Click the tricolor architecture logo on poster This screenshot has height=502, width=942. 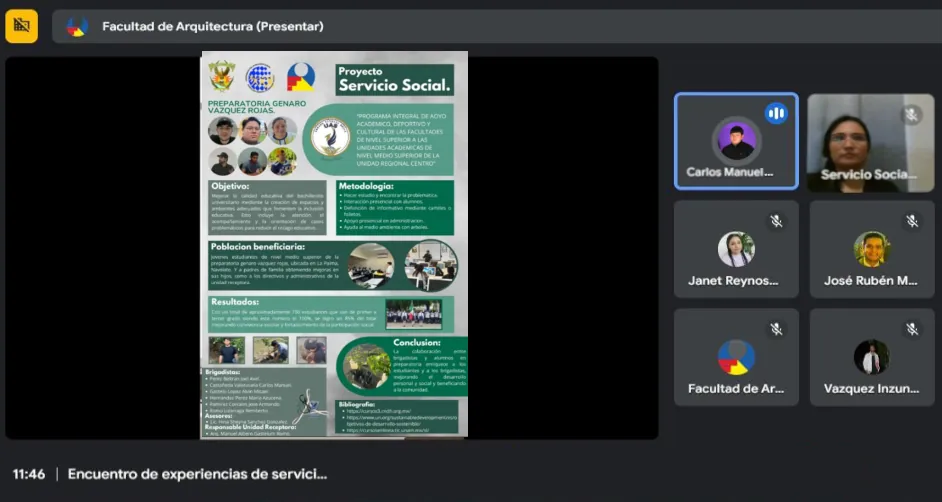click(x=300, y=77)
